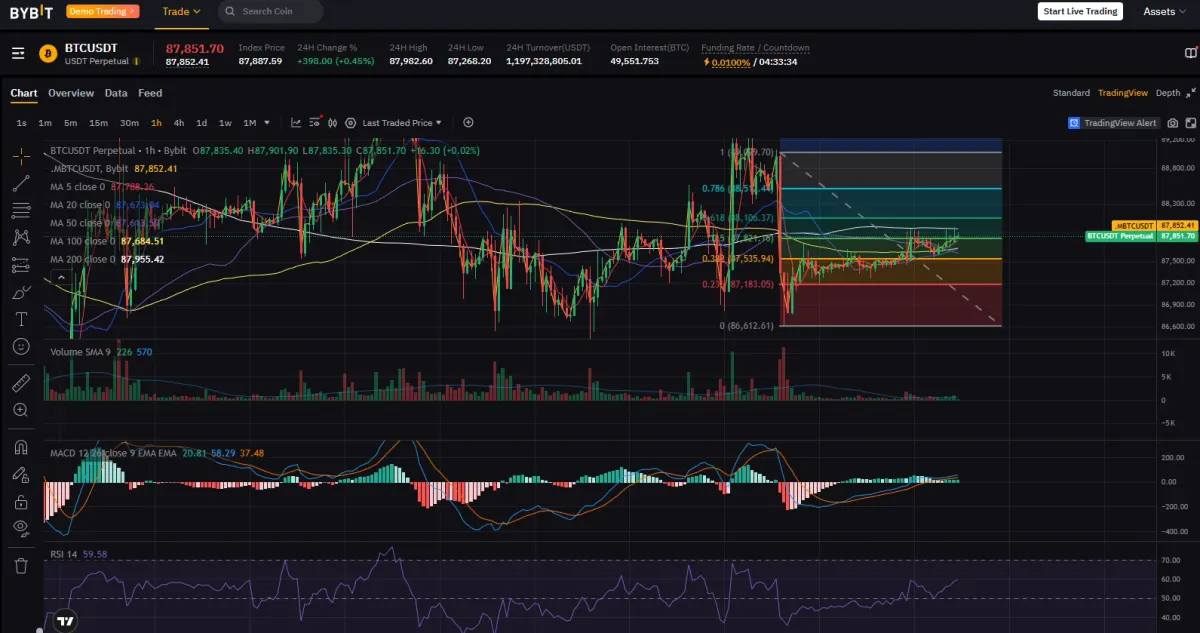Viewport: 1200px width, 633px height.
Task: Open the Demo Trading mode switcher
Action: point(103,11)
